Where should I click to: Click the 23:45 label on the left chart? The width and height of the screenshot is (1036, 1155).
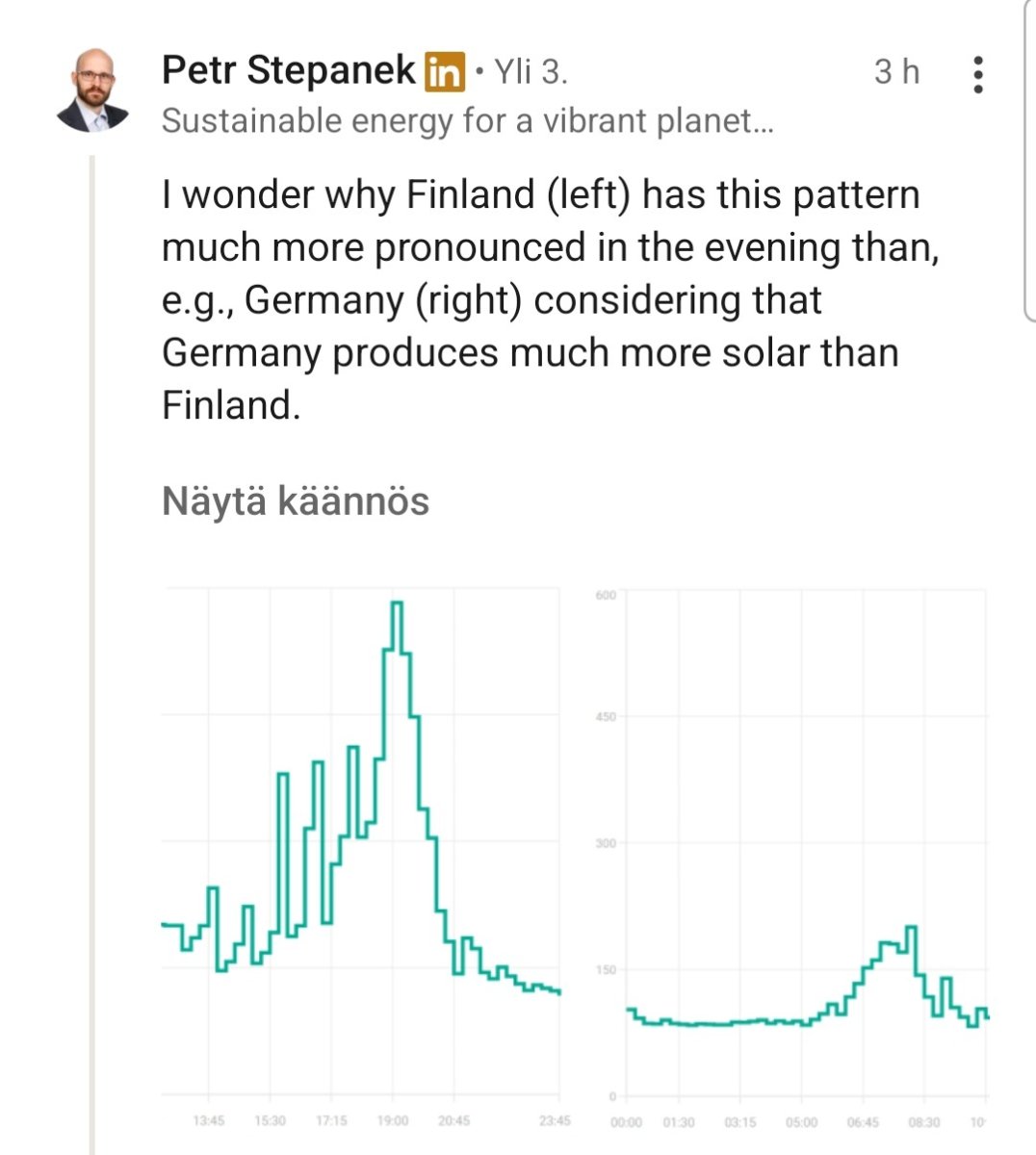coord(555,1121)
